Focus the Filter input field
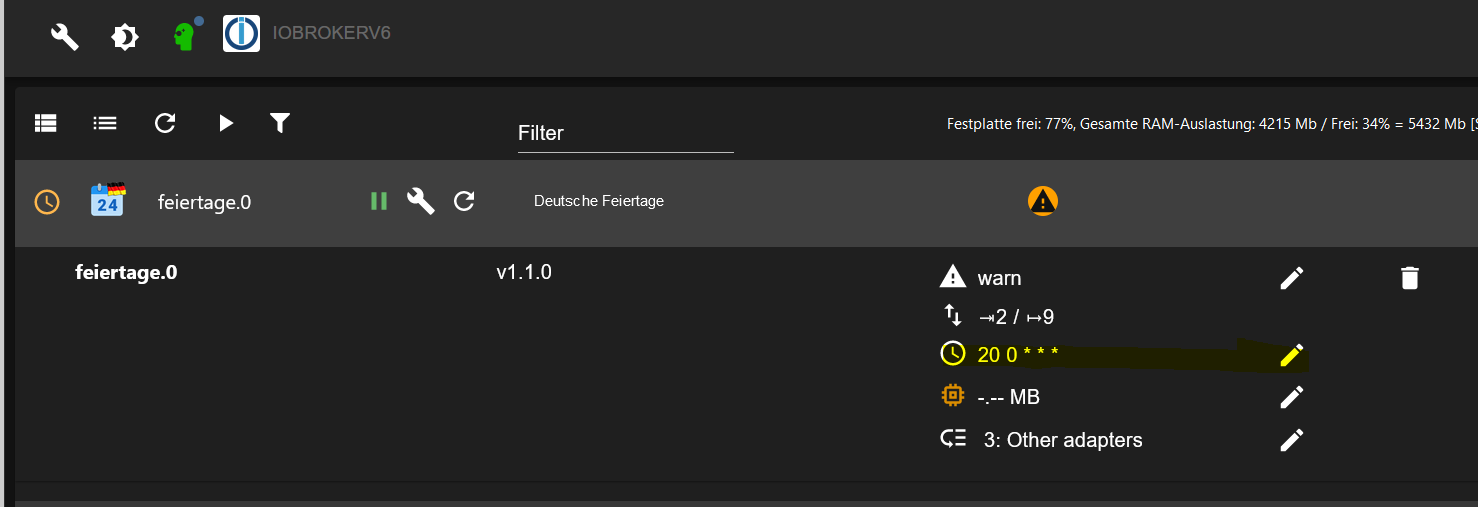Screen dimensions: 1478x507 point(625,133)
